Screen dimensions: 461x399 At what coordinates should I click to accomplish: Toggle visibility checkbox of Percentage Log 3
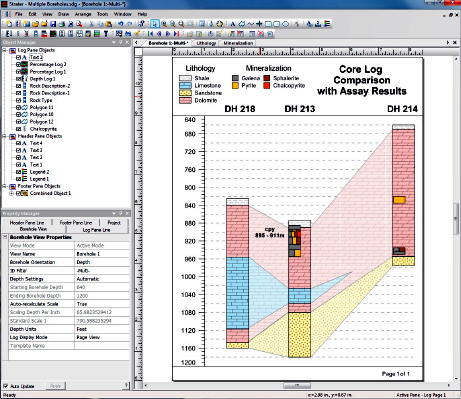(18, 64)
